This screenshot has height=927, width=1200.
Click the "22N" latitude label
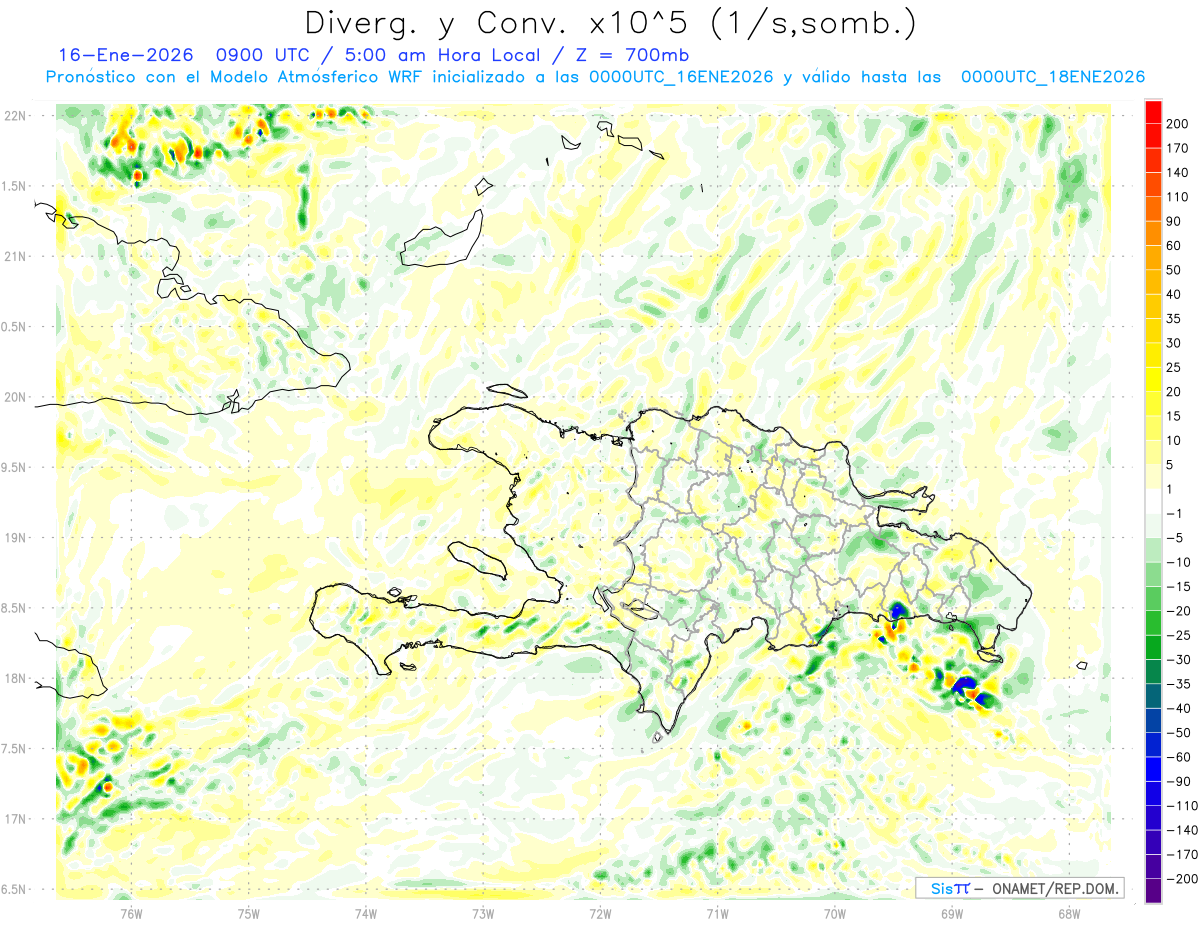[x=14, y=115]
